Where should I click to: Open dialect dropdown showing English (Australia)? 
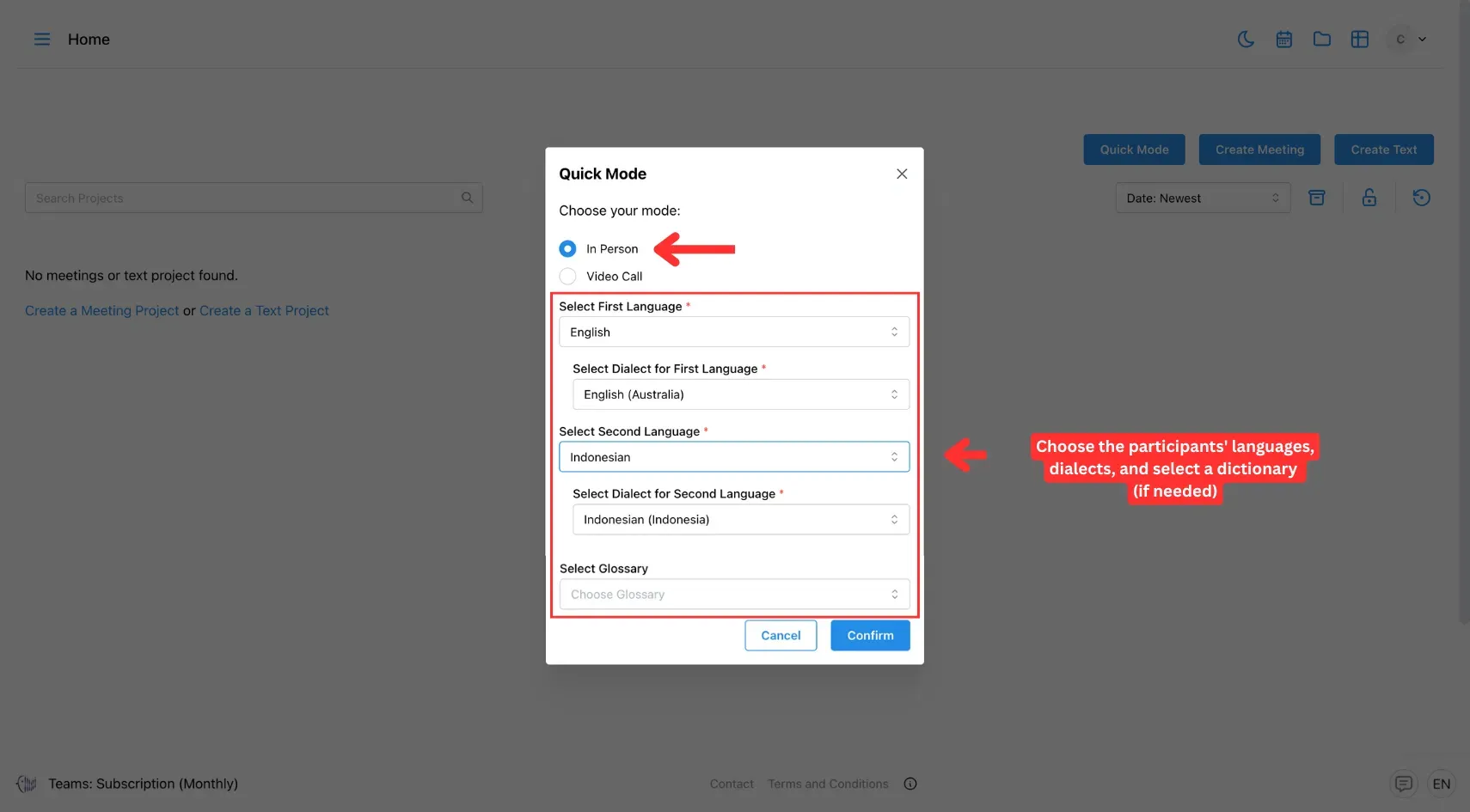pos(741,394)
